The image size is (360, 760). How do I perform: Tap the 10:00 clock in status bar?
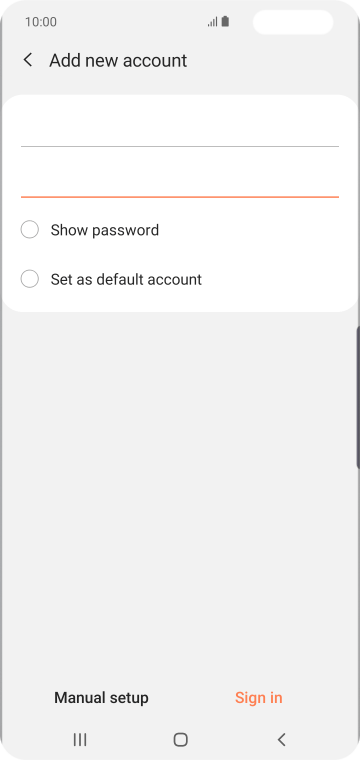41,22
